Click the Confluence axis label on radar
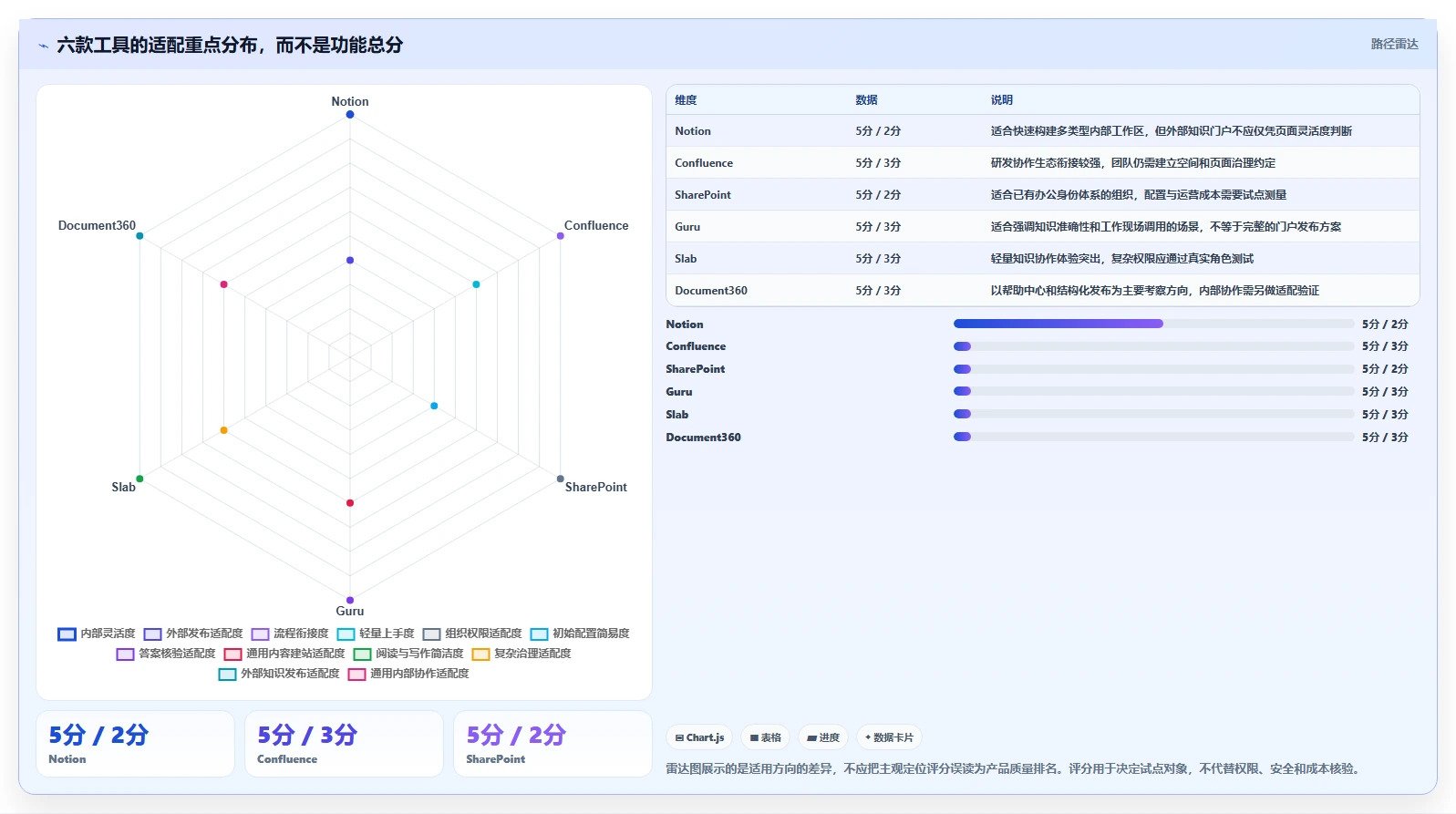The image size is (1456, 814). pyautogui.click(x=596, y=225)
